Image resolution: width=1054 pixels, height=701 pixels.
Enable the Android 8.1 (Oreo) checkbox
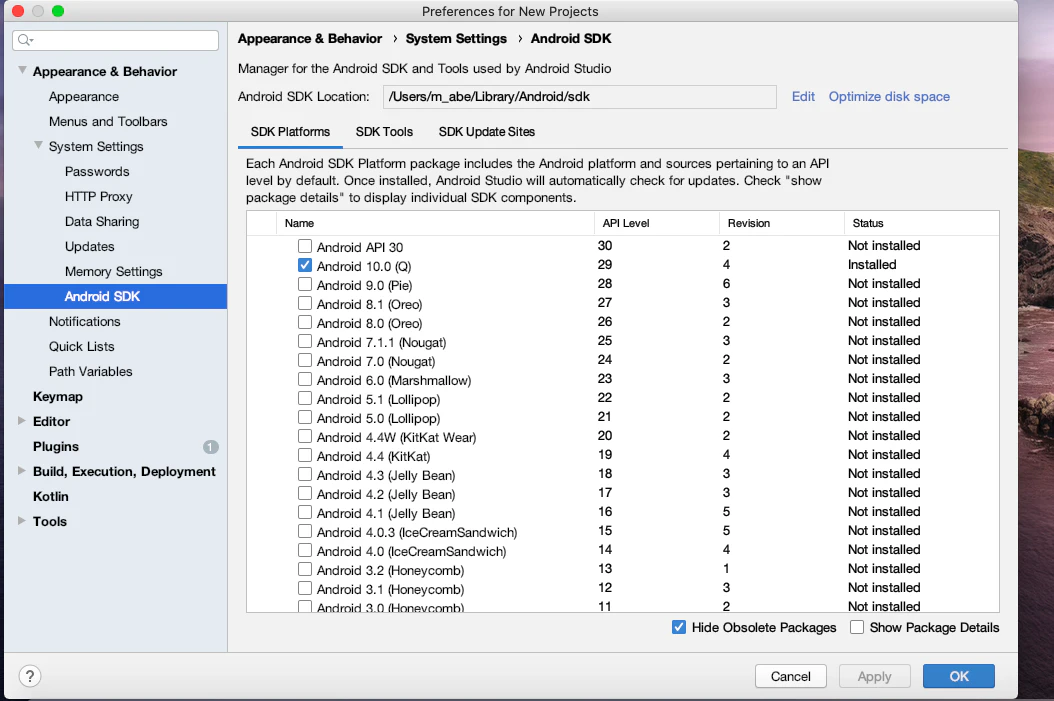pyautogui.click(x=305, y=303)
